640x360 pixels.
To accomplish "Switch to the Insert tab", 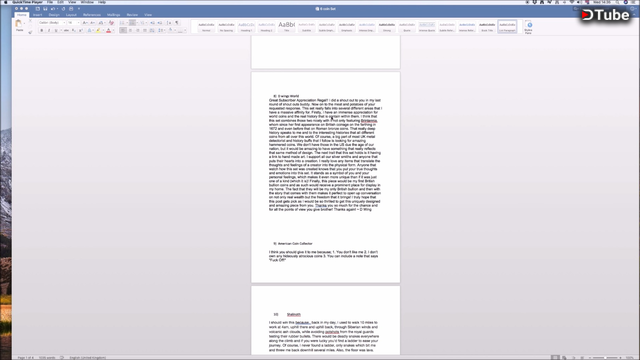I will tap(38, 15).
